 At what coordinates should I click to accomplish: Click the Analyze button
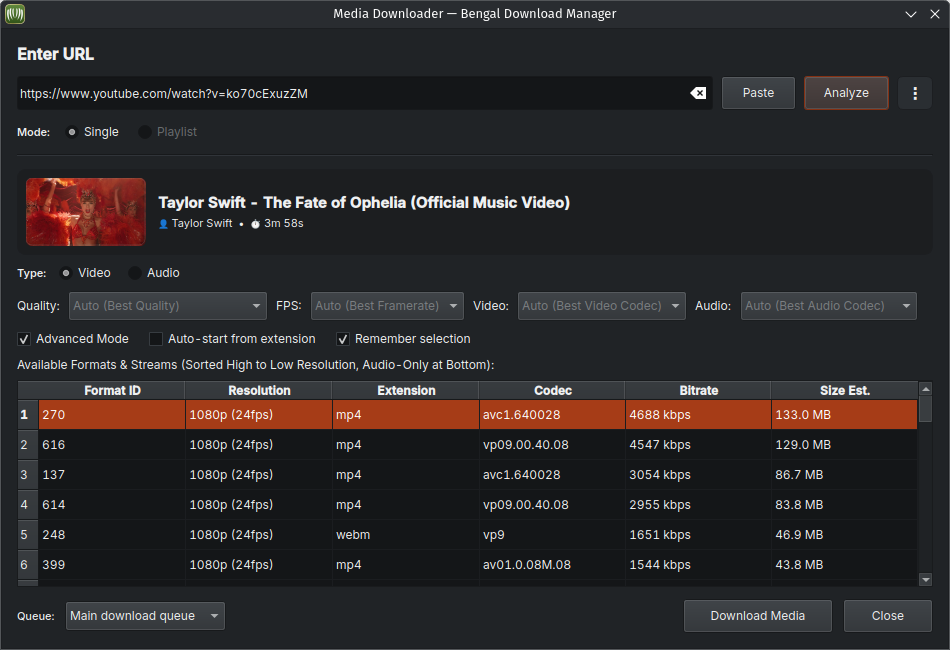pyautogui.click(x=846, y=93)
